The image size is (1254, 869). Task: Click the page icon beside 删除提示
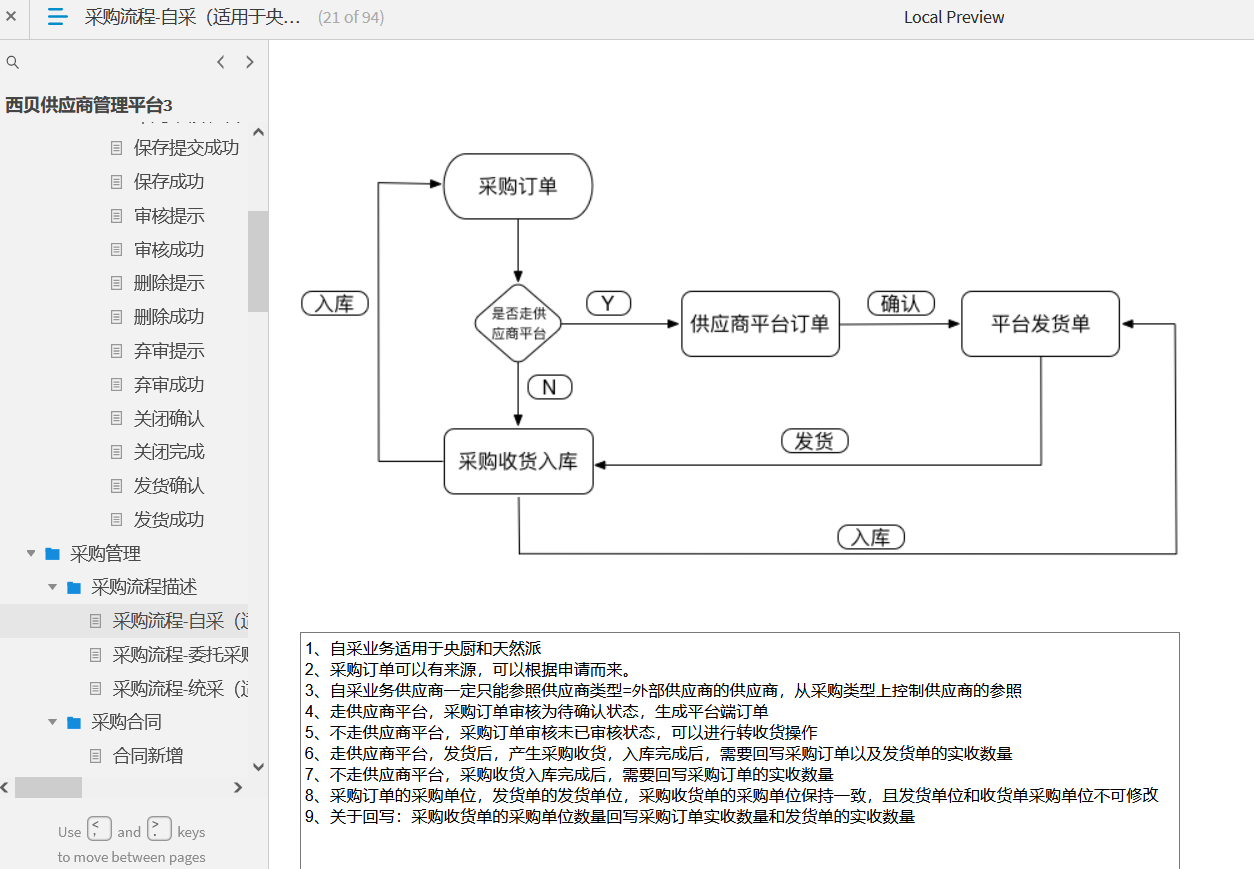(117, 283)
